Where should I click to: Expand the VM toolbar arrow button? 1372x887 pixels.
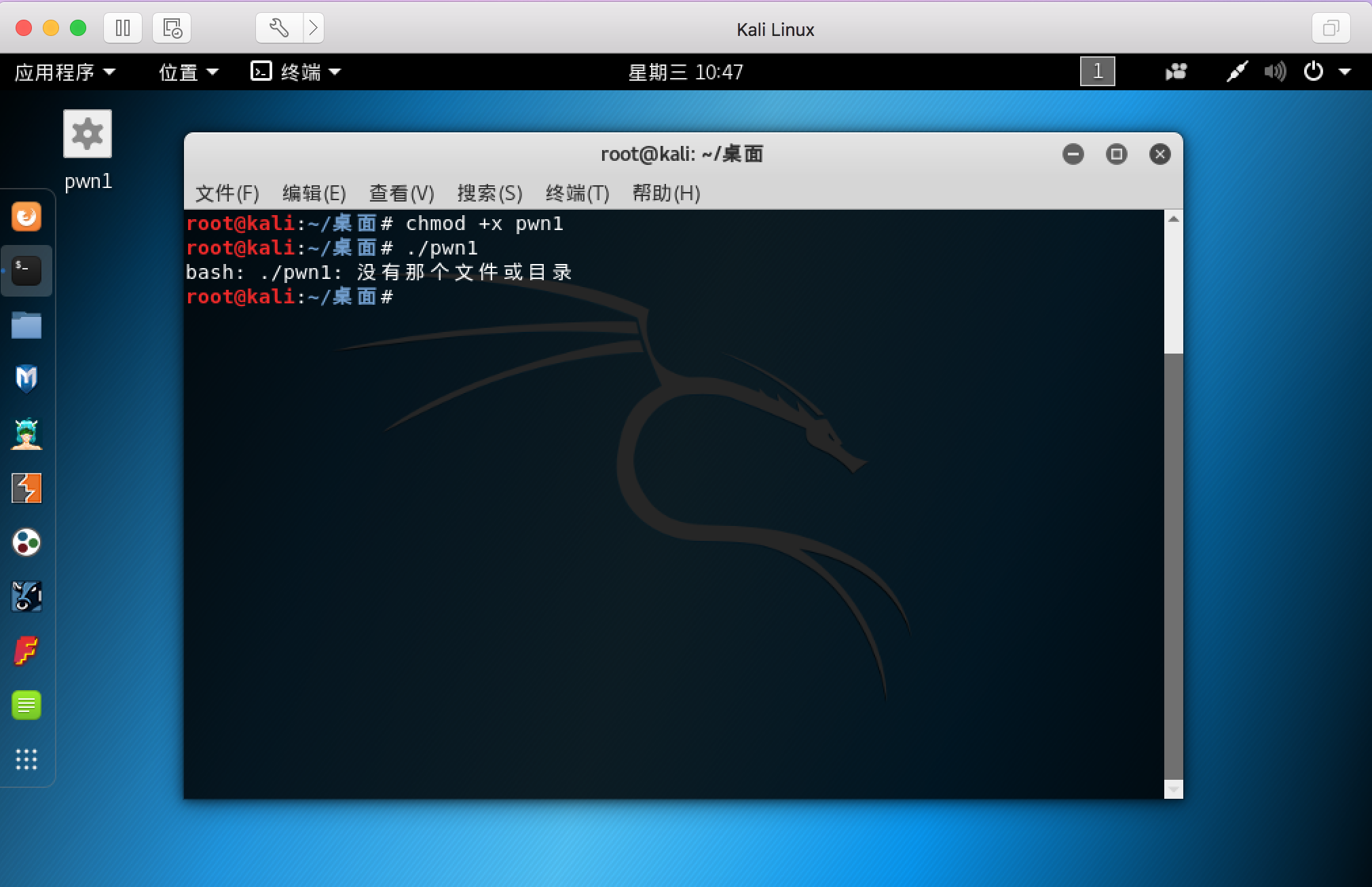[x=314, y=29]
